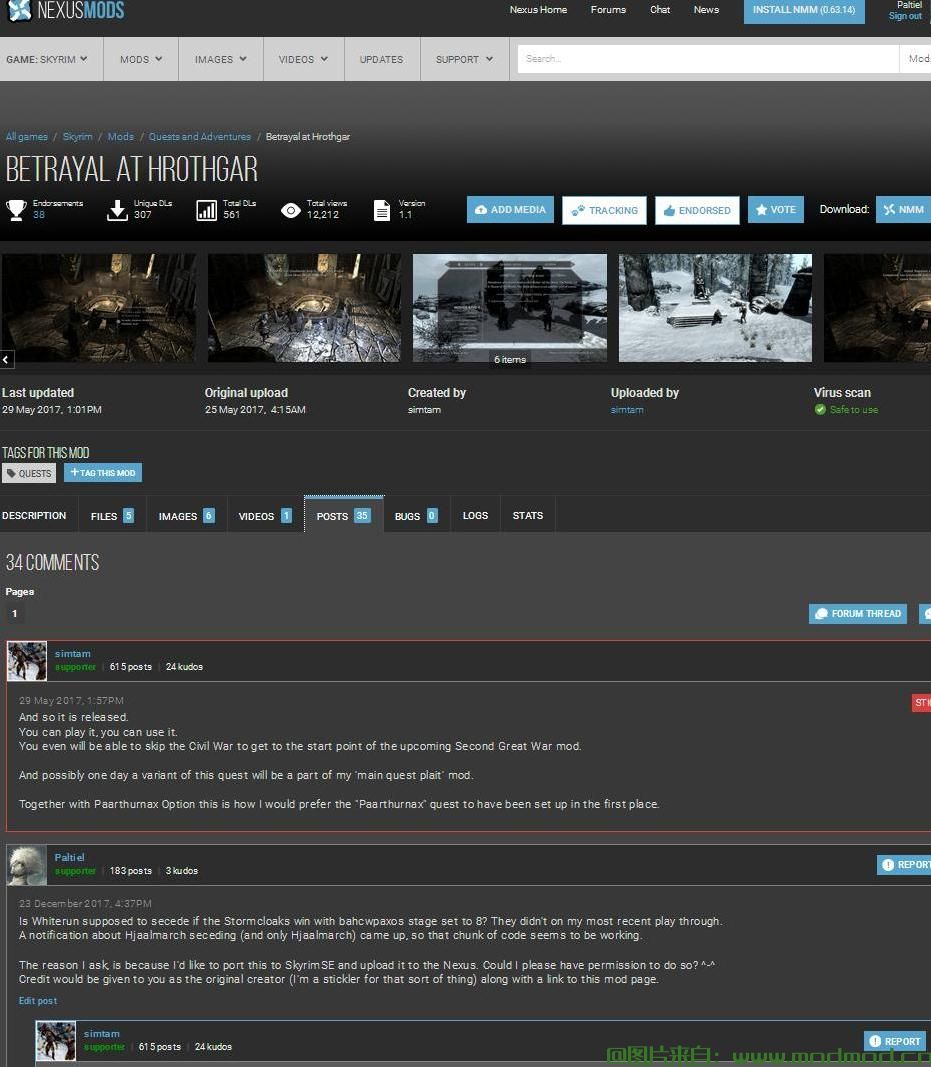Report Paltiel's post

point(904,865)
